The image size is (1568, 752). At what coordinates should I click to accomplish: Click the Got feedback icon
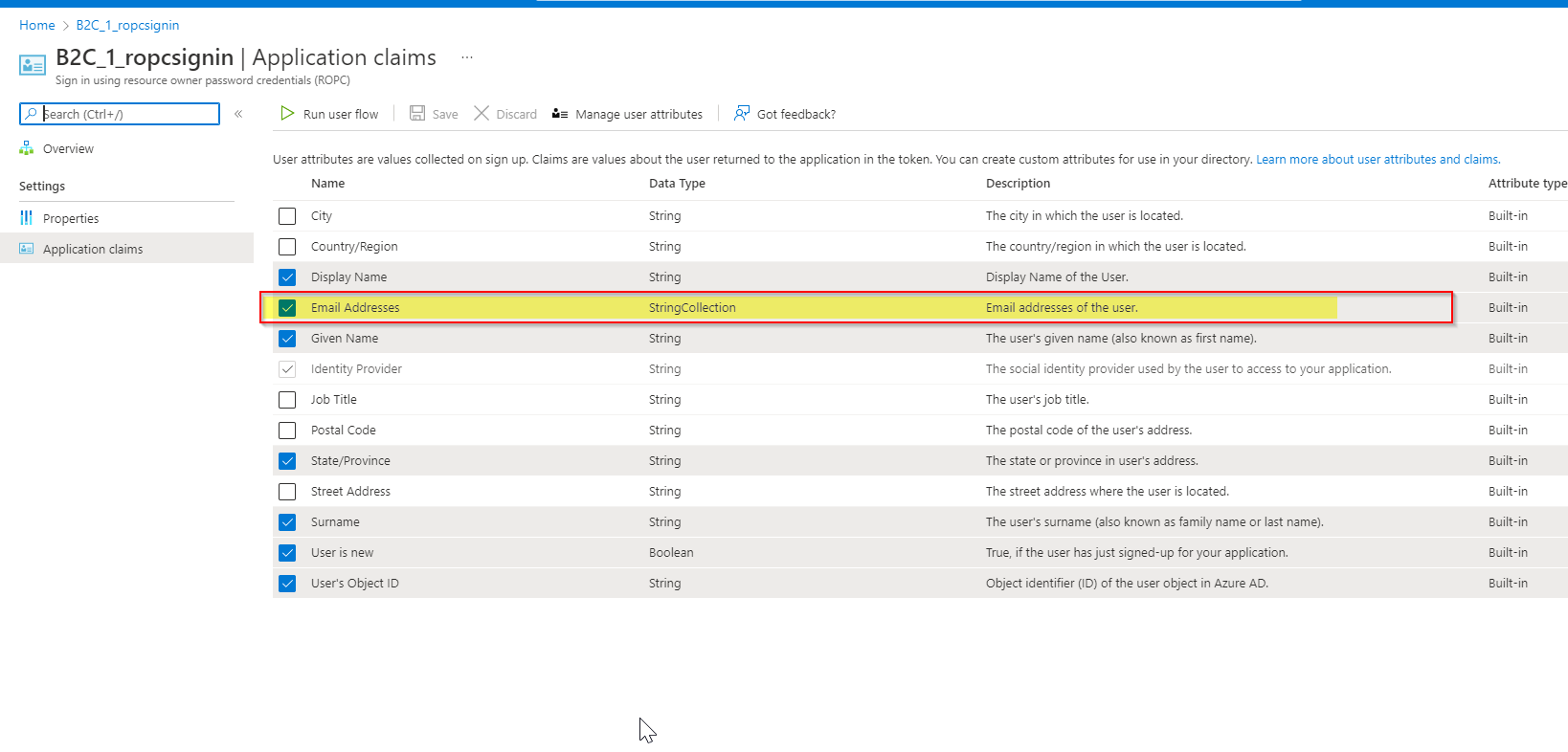pos(742,114)
